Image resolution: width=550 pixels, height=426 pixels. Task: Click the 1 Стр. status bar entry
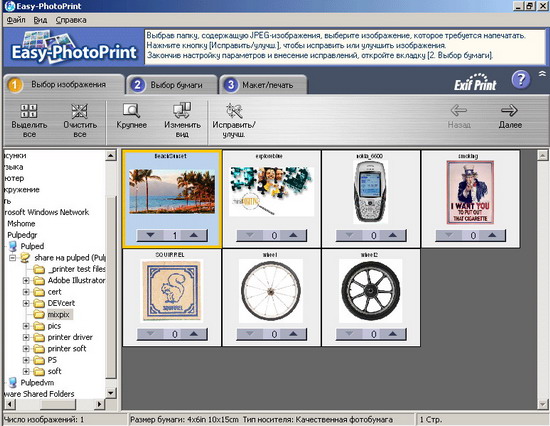431,419
